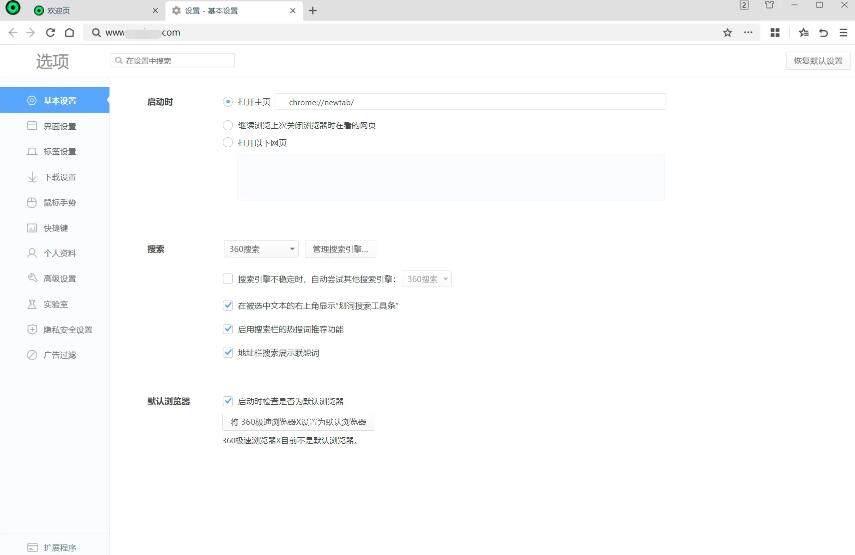Open the 360搜索 default search engine dropdown

pyautogui.click(x=261, y=249)
